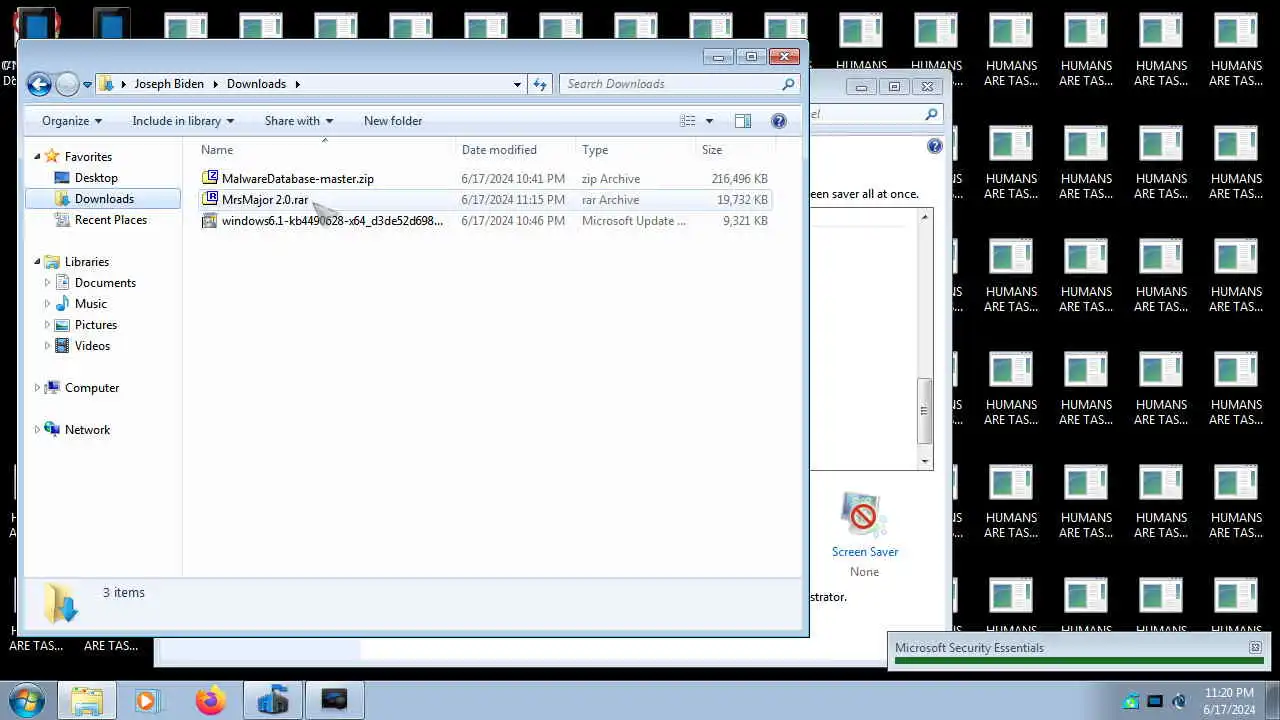Expand the Documents library
The image size is (1280, 720).
tap(47, 283)
